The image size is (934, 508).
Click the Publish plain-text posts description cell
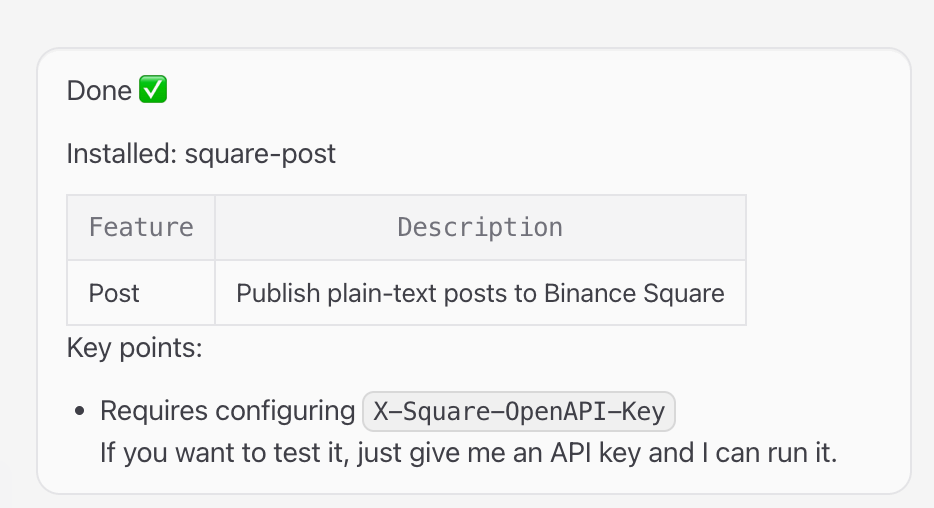coord(480,294)
